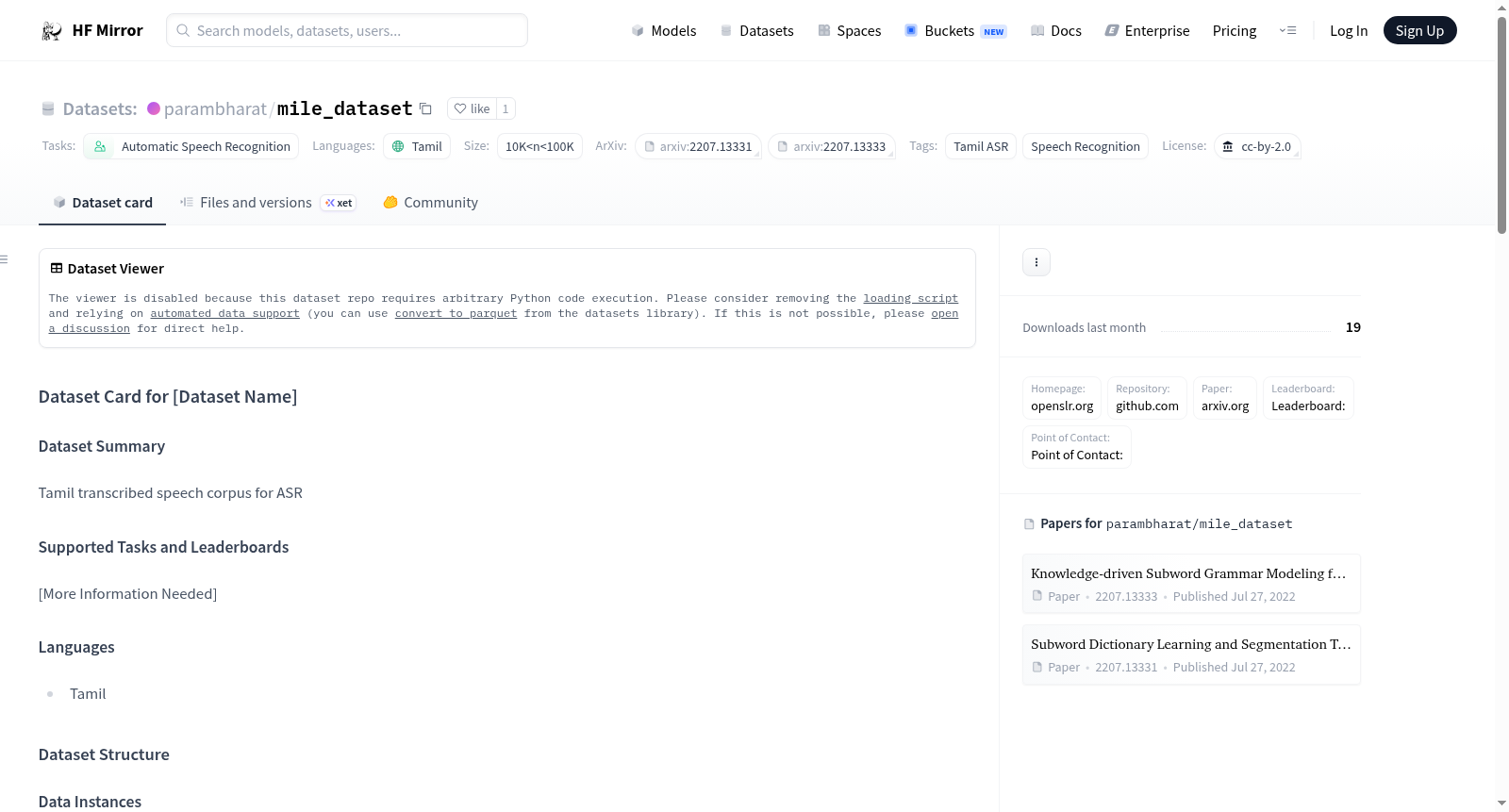Click the Point of Contact: card

(1077, 447)
